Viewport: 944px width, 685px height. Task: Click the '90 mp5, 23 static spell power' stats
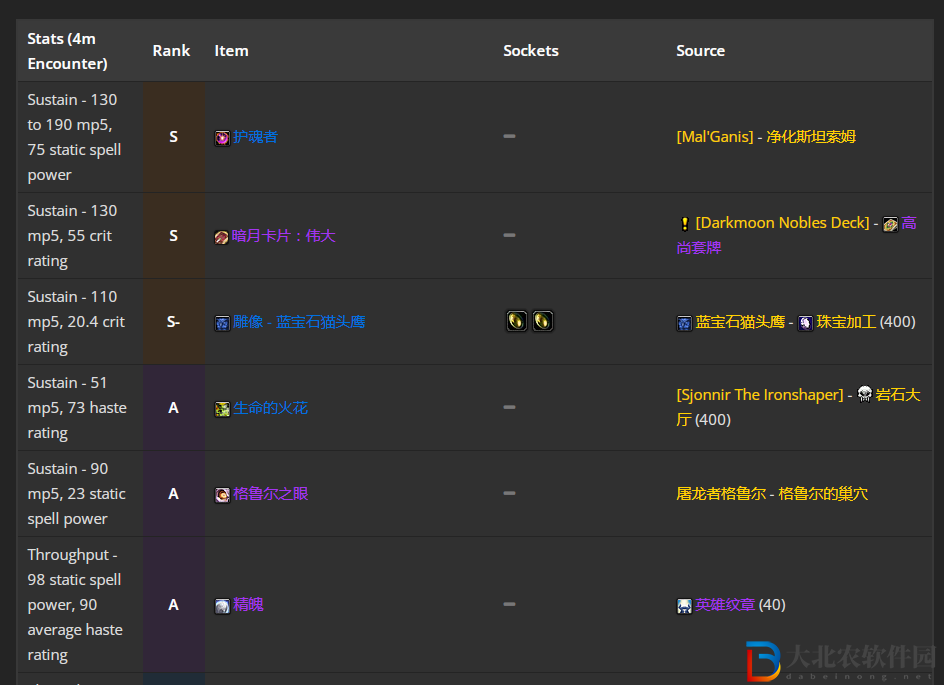[76, 494]
